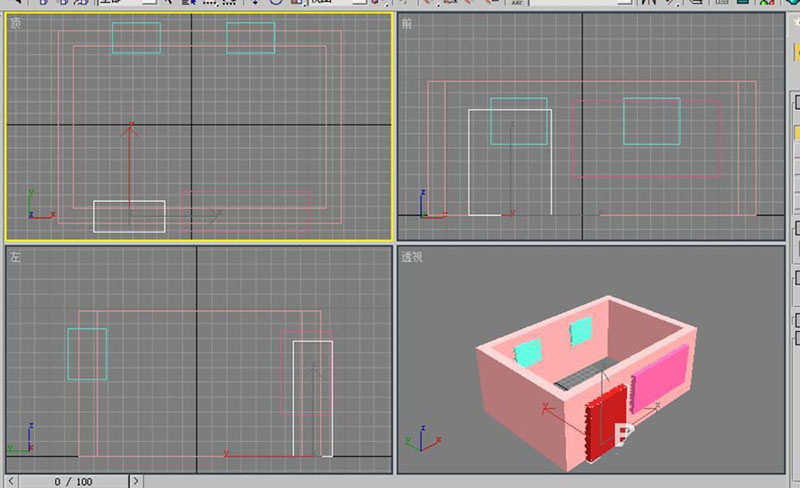Click the time slider showing 0 / 100

coord(73,481)
